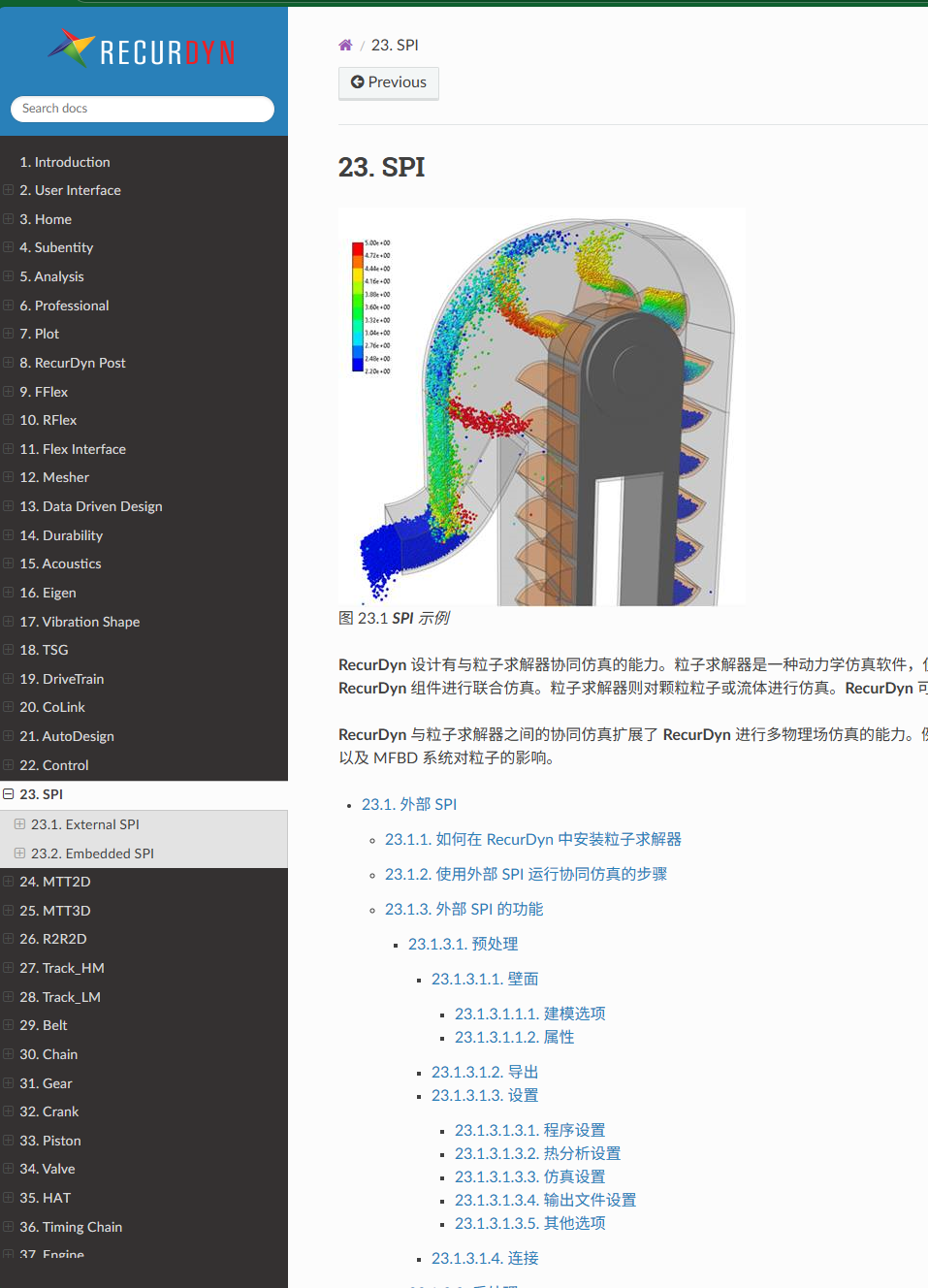Open the 23.1.3.1.1. 壁面 link
Viewport: 928px width, 1288px height.
(x=484, y=979)
